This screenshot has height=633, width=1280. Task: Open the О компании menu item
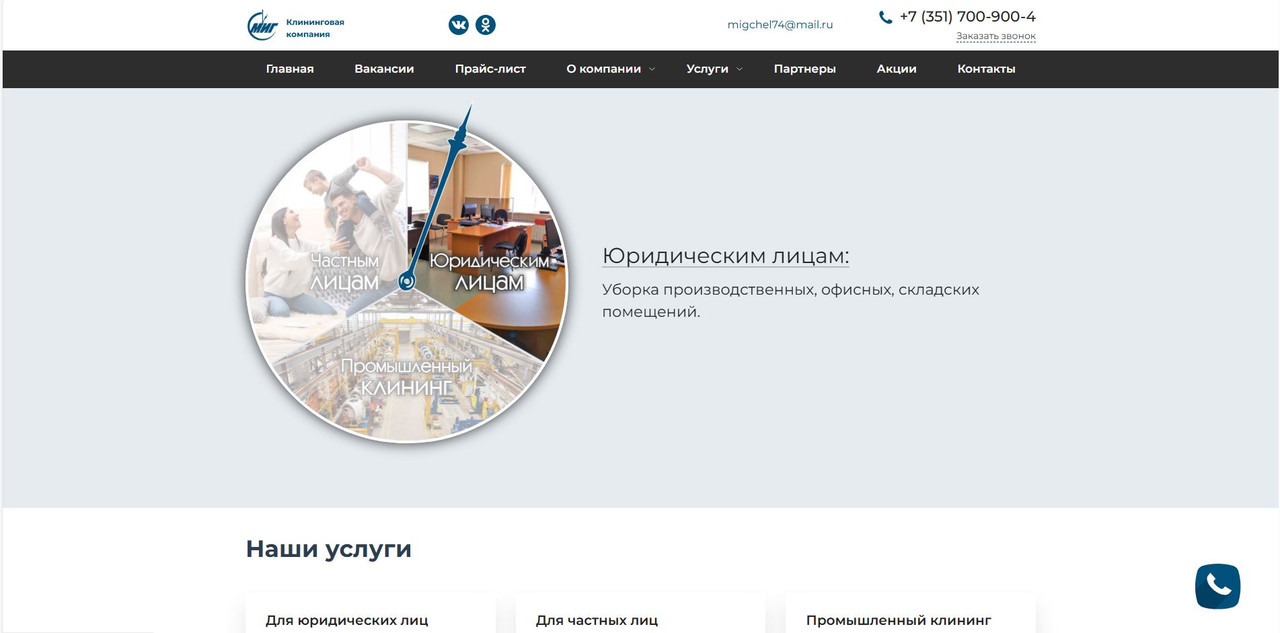[604, 69]
